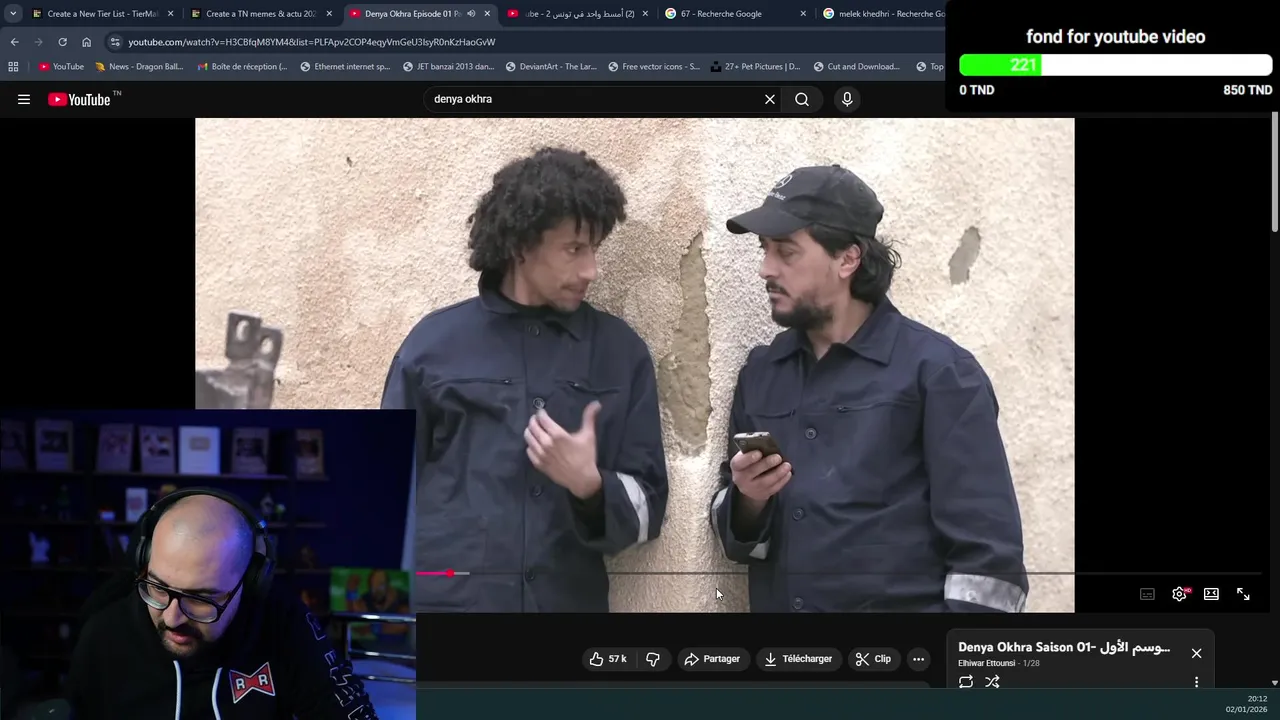Viewport: 1280px width, 720px height.
Task: Start voice search with the microphone icon
Action: 847,99
